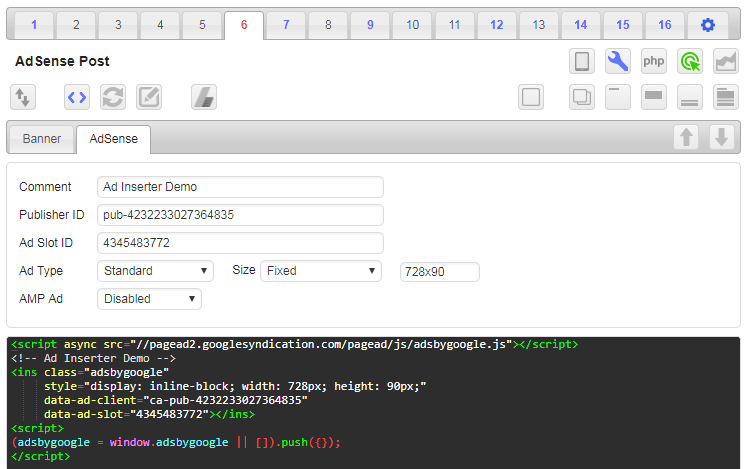The height and width of the screenshot is (469, 746).
Task: Switch to block tab 5
Action: point(202,25)
